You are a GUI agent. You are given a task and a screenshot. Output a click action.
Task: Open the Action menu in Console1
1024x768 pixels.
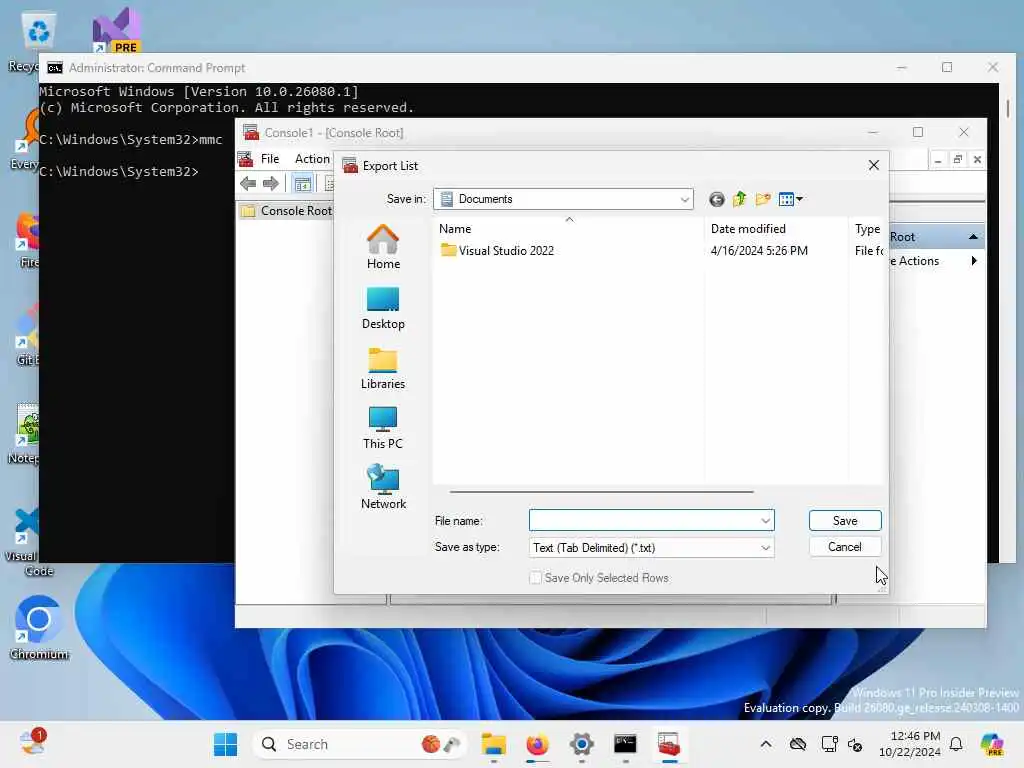pyautogui.click(x=312, y=159)
